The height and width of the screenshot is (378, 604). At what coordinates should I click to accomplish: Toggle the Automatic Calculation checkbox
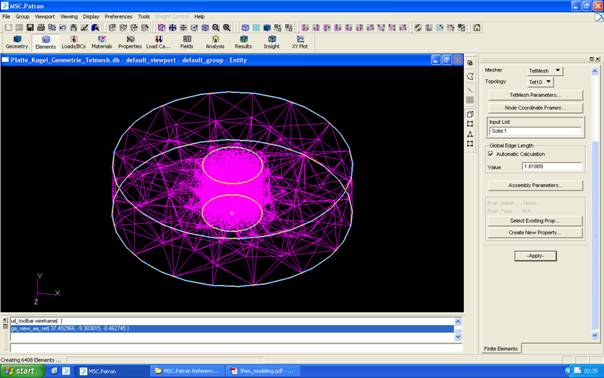pyautogui.click(x=491, y=154)
